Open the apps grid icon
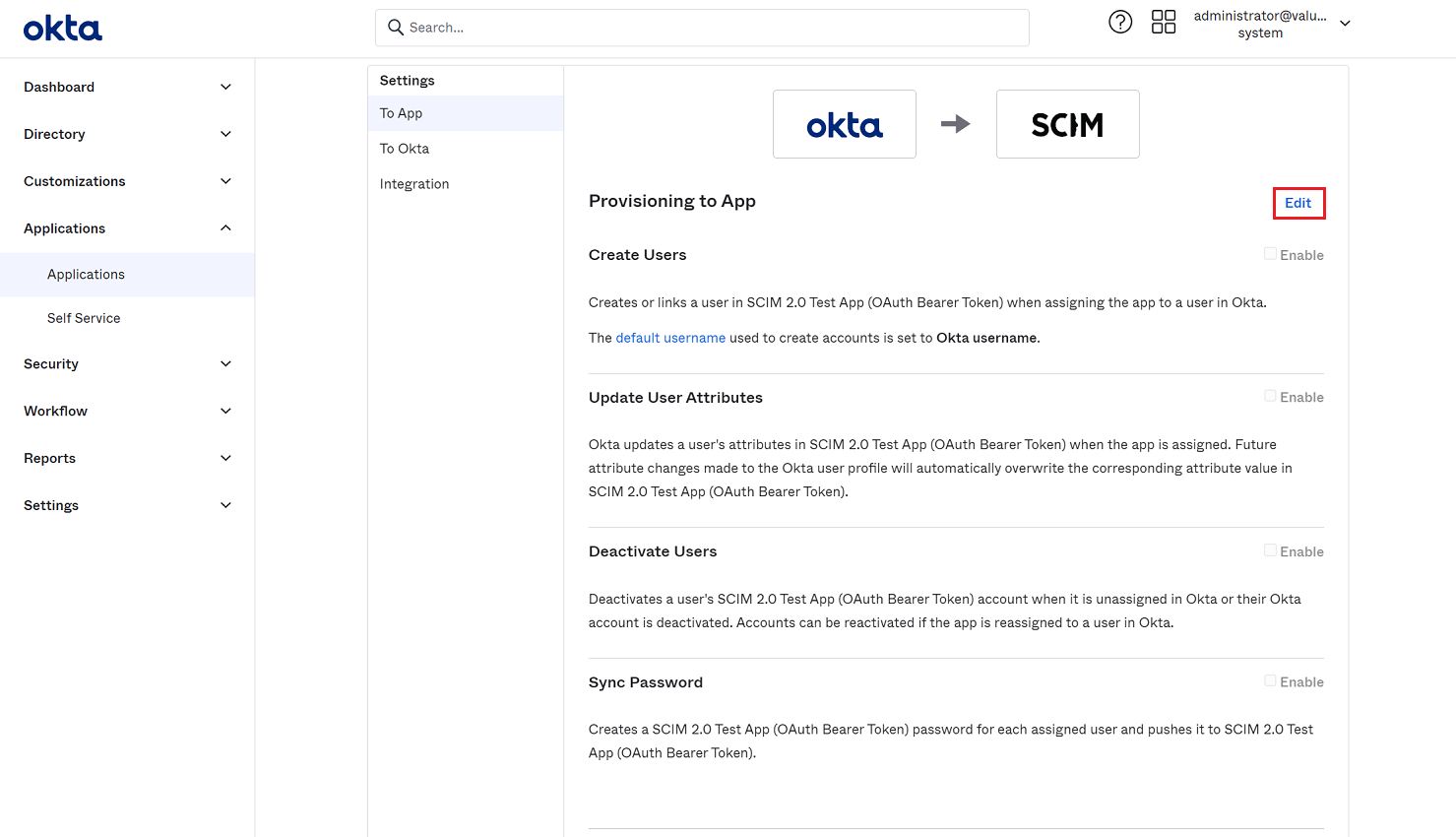 tap(1164, 22)
